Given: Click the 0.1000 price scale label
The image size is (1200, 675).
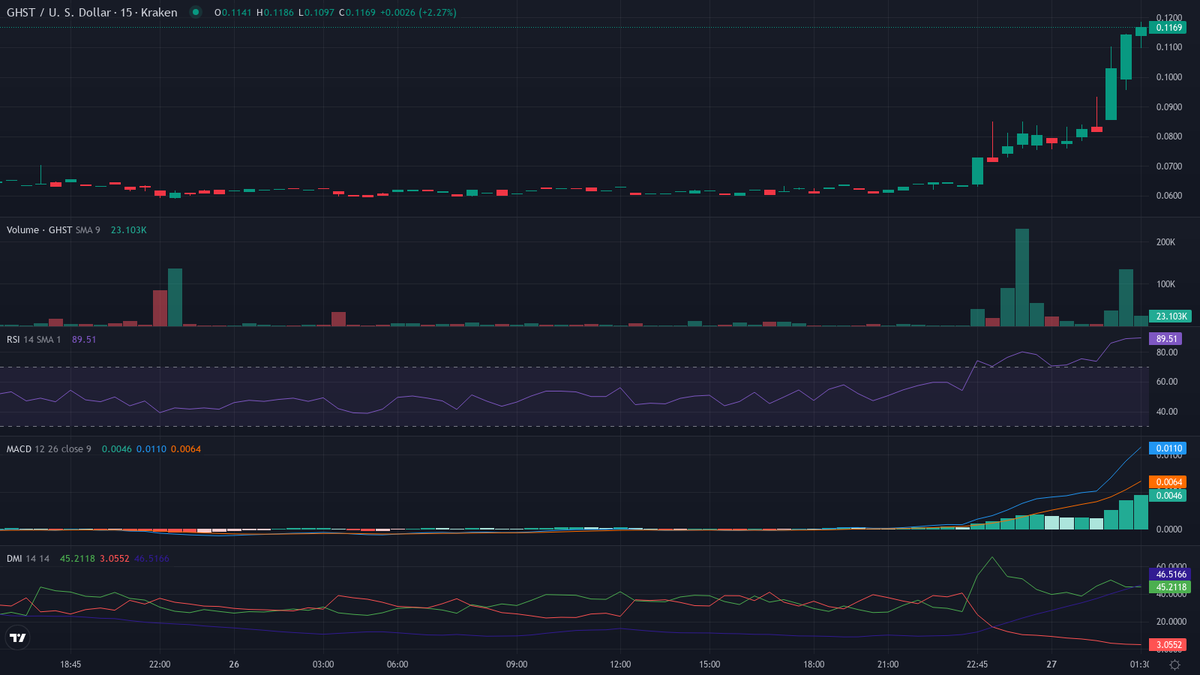Looking at the screenshot, I should 1169,77.
